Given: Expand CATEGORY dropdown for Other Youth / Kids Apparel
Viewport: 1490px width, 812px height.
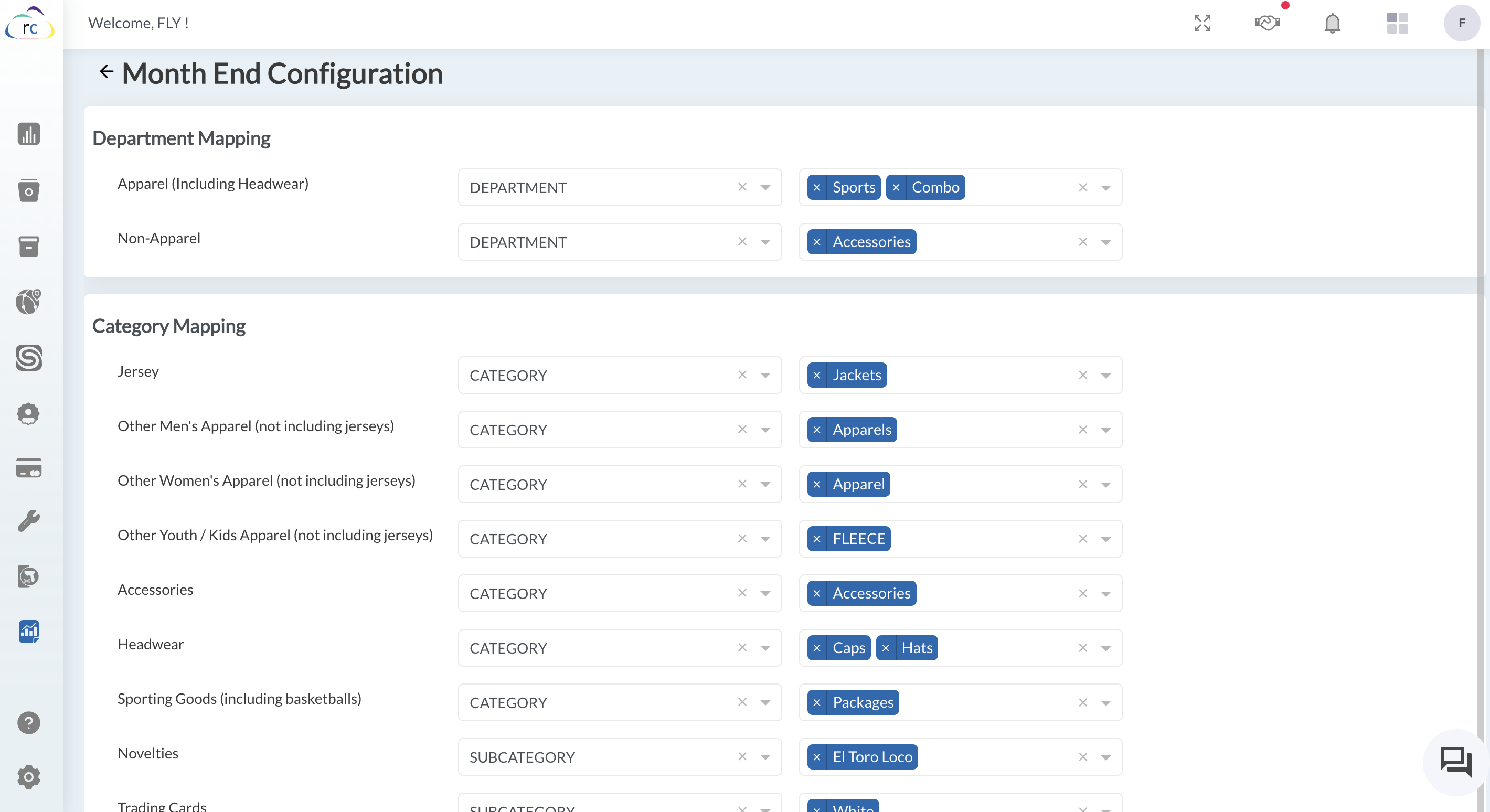Looking at the screenshot, I should 765,539.
